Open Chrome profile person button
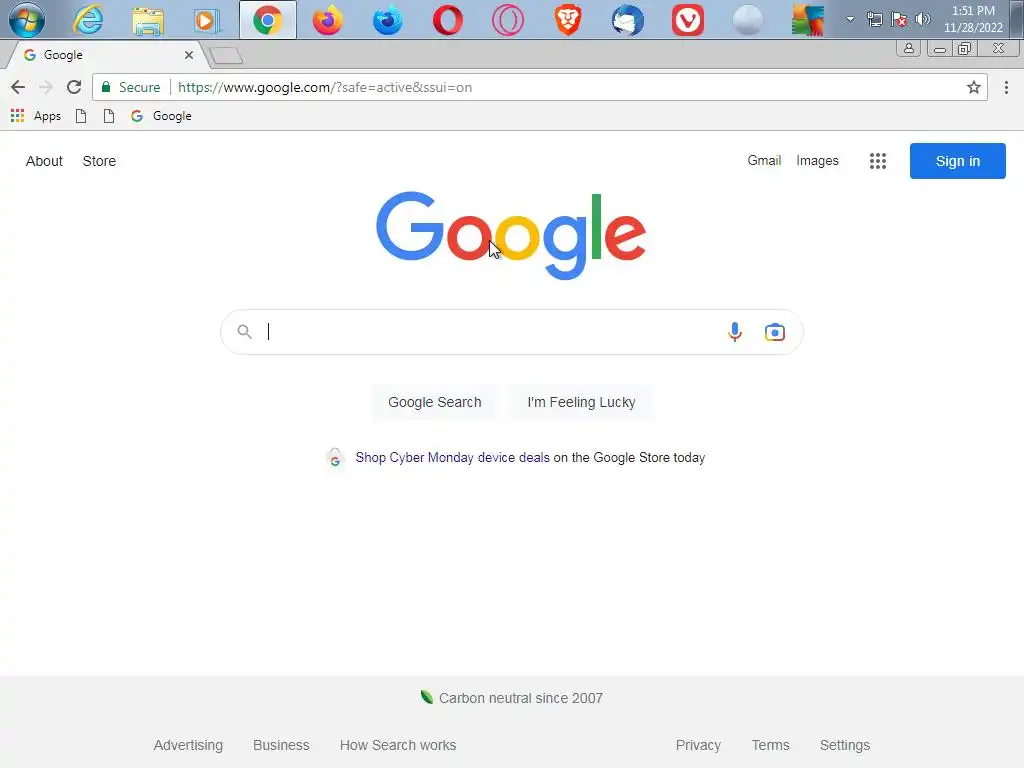The width and height of the screenshot is (1024, 768). 908,48
